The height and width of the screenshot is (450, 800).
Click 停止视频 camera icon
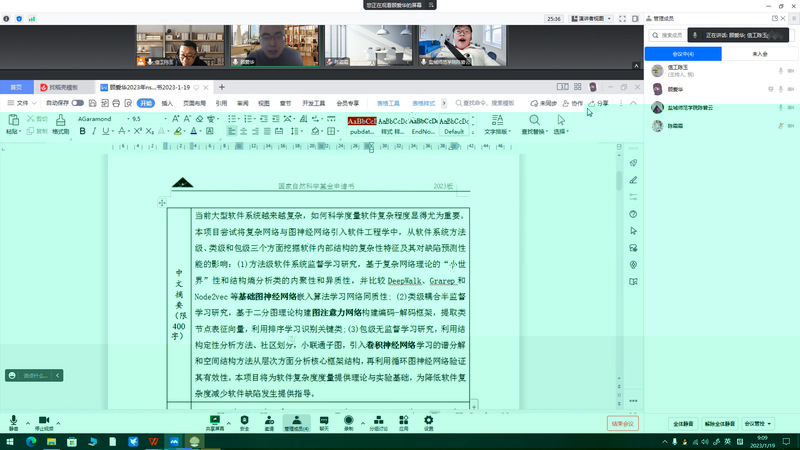coord(44,421)
